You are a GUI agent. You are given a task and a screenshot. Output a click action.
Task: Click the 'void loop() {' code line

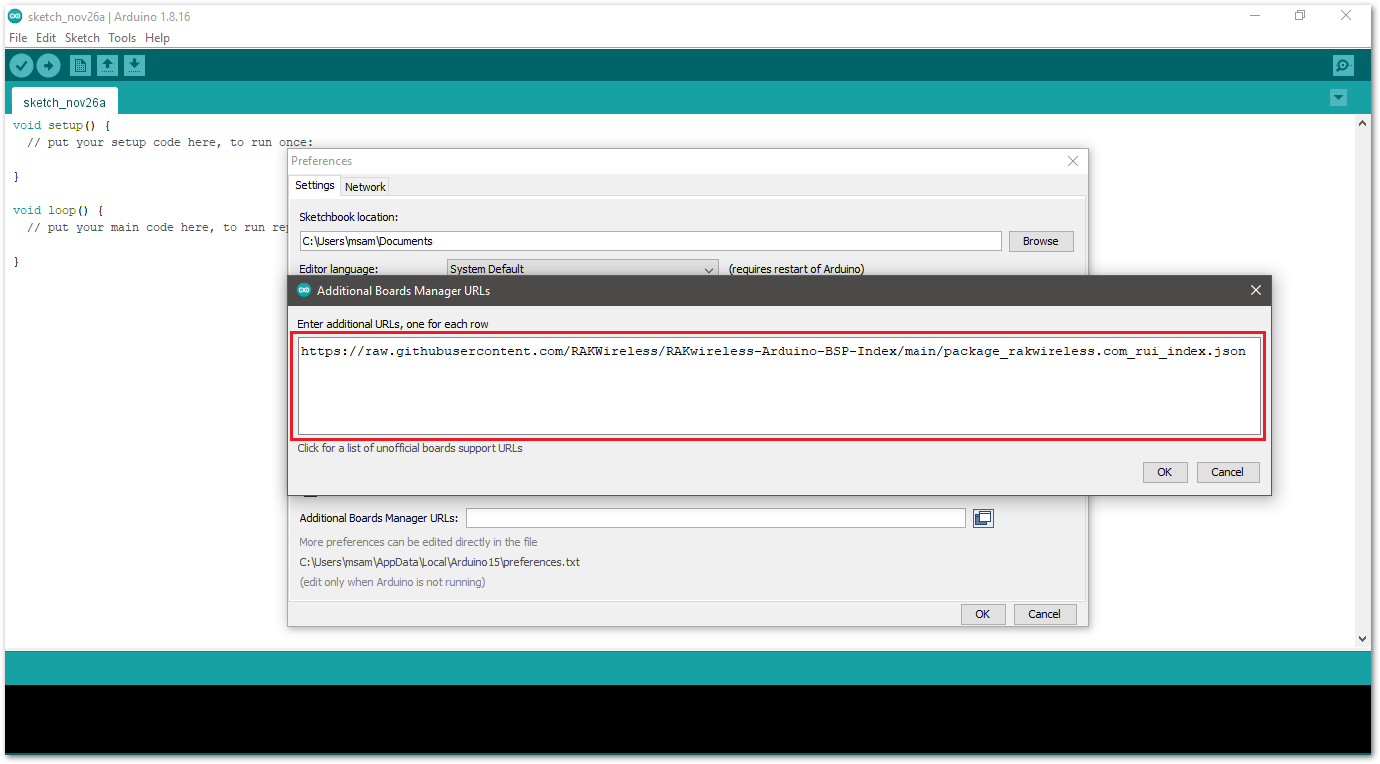click(x=58, y=211)
